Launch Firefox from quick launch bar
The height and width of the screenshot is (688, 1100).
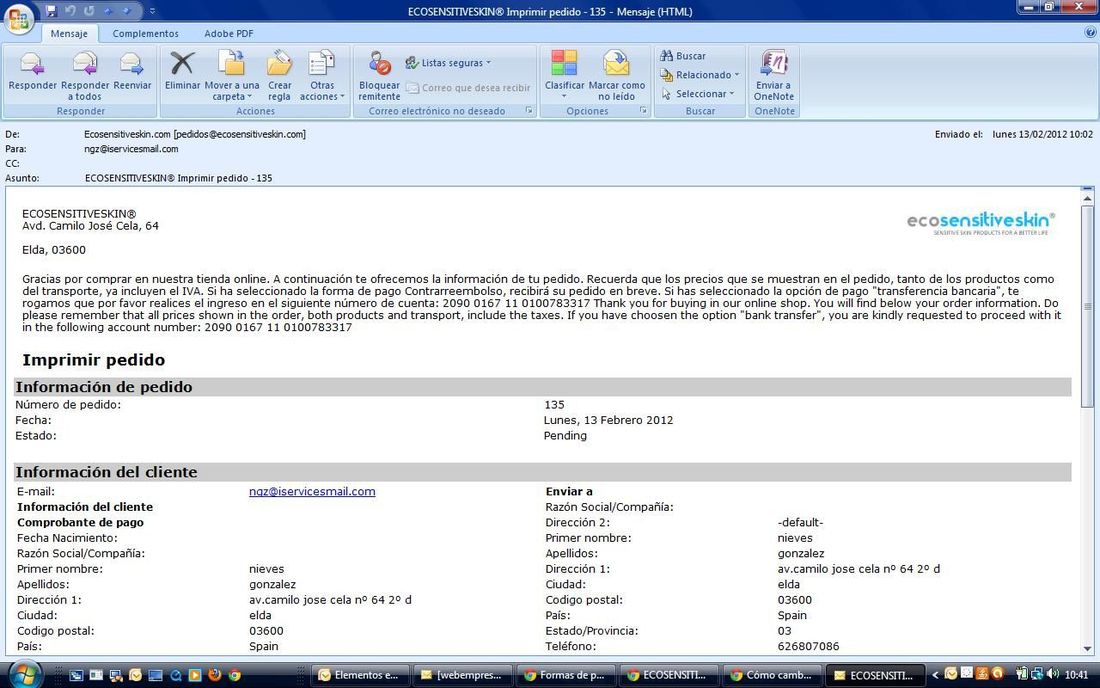[x=215, y=675]
